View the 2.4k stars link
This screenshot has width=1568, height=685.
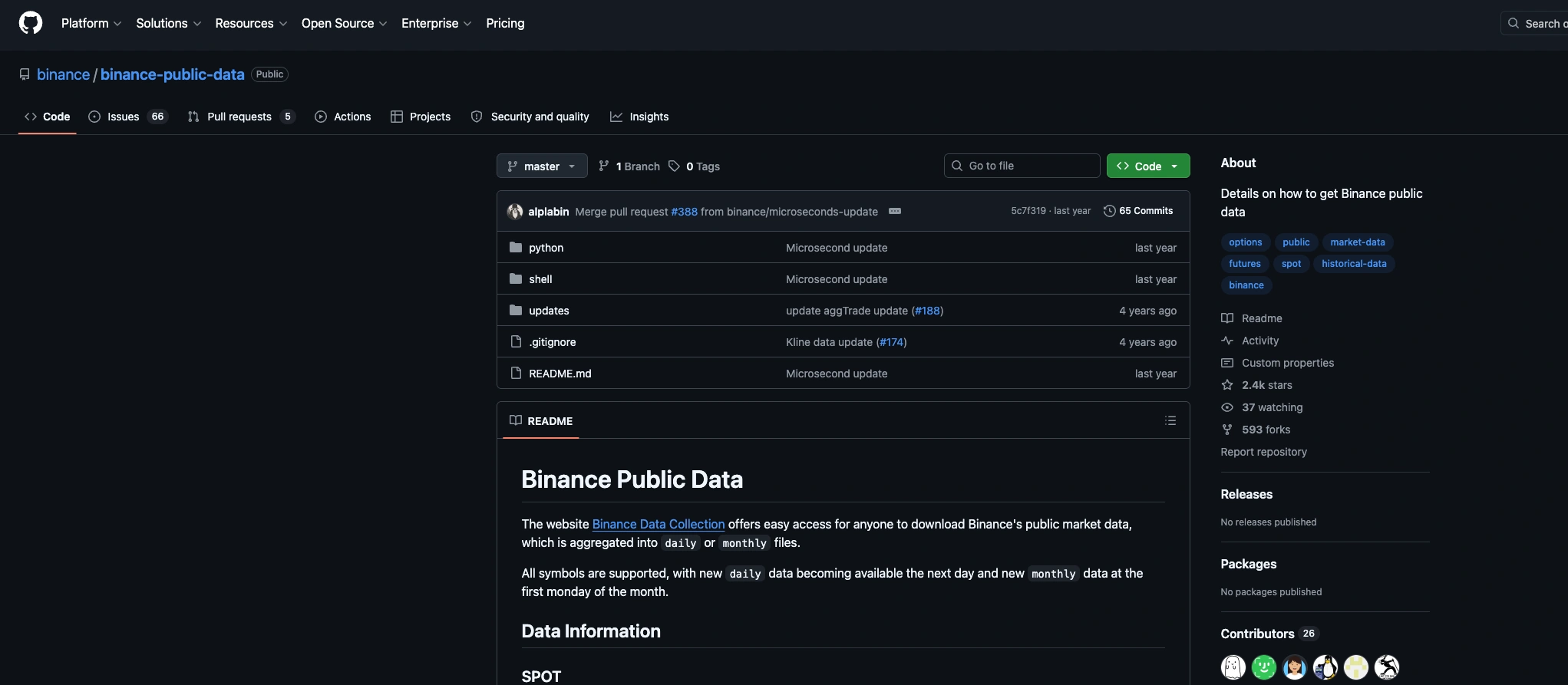tap(1257, 385)
